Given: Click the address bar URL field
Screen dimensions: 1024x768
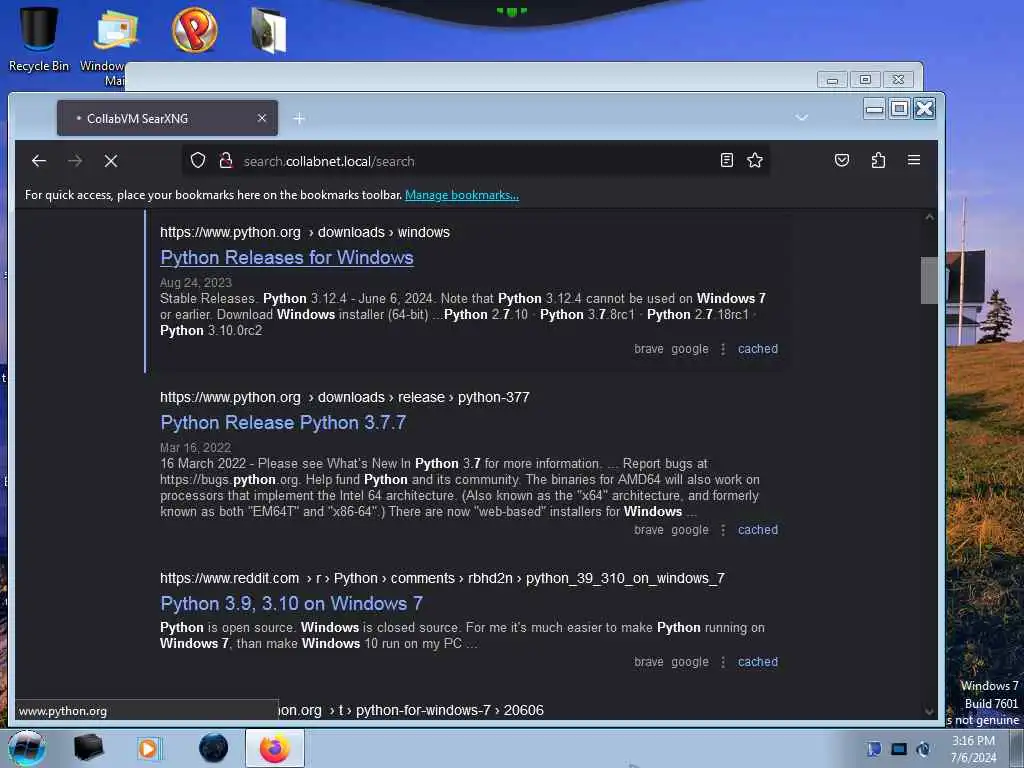Looking at the screenshot, I should point(477,161).
